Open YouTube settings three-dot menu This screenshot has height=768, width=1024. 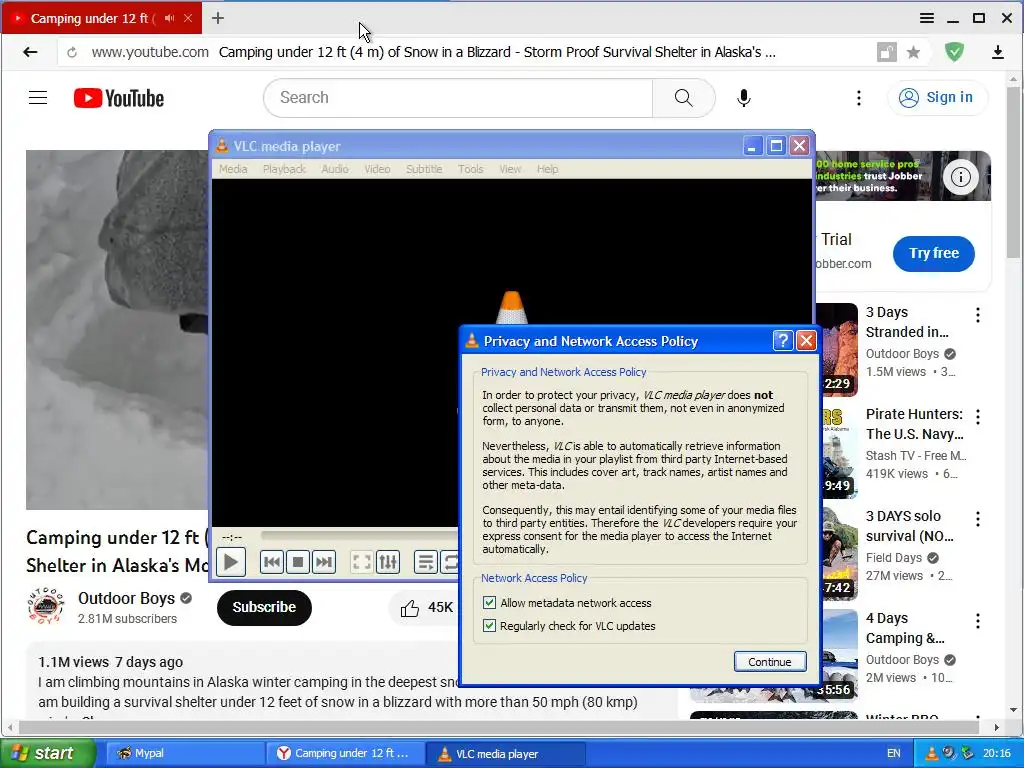coord(859,98)
